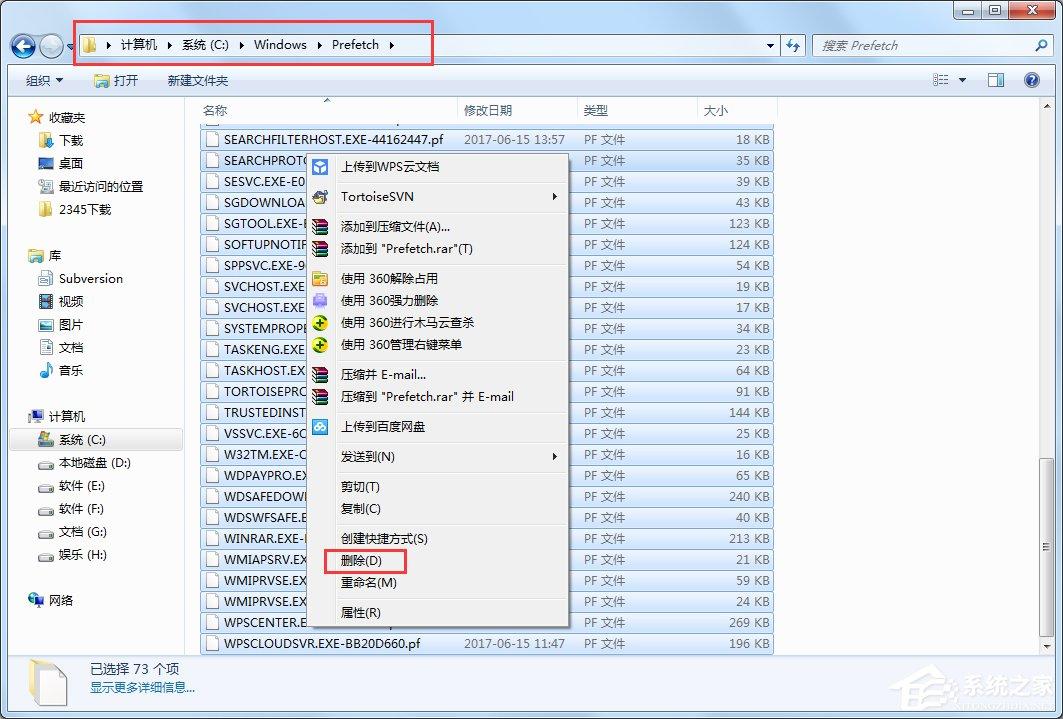Click the 360管理右键菜单 menu icon
The height and width of the screenshot is (719, 1063).
[x=320, y=345]
